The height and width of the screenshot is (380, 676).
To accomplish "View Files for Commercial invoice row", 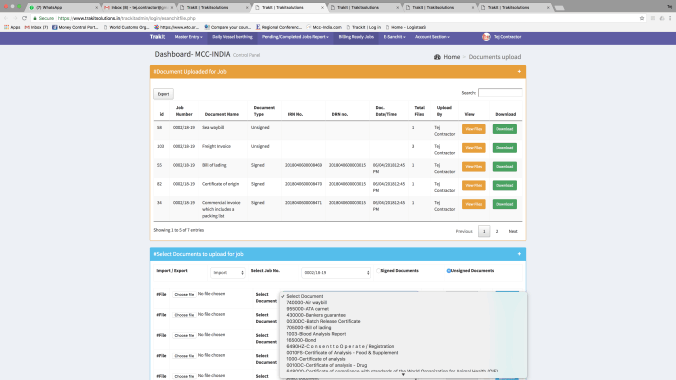I will [473, 204].
